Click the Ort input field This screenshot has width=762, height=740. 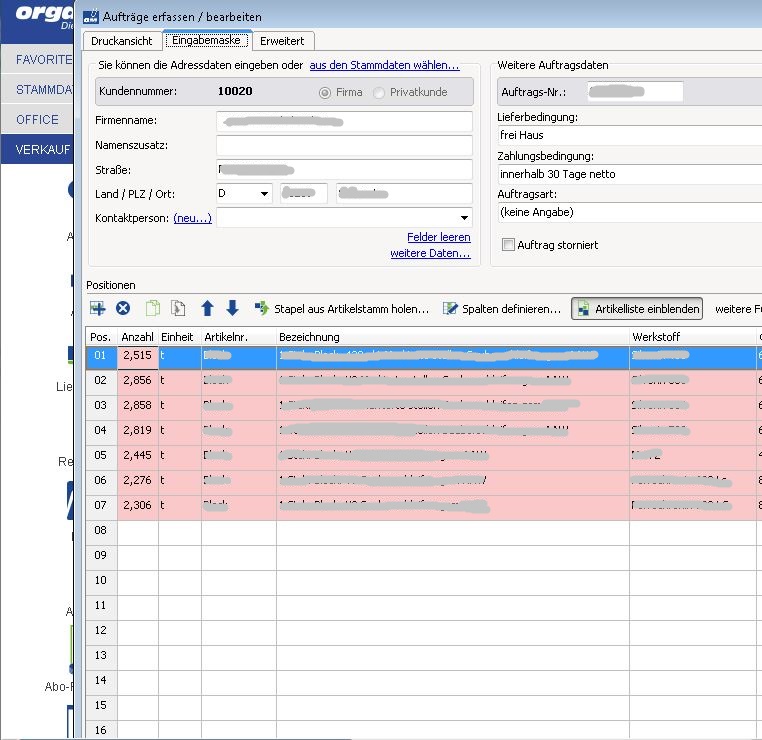(x=404, y=193)
